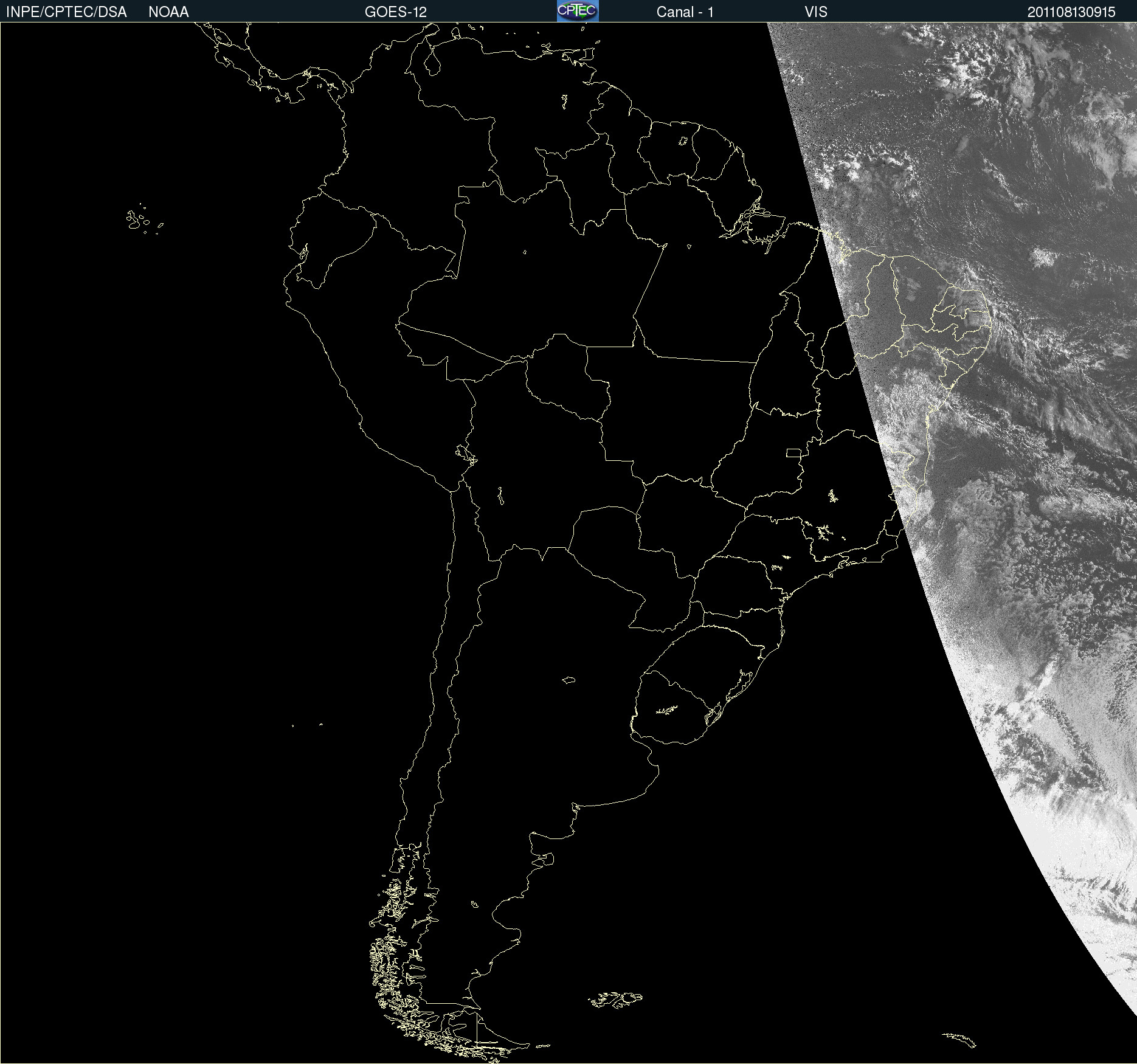Select the INPE/CPTEC/DSA header text
This screenshot has width=1137, height=1064.
click(66, 12)
